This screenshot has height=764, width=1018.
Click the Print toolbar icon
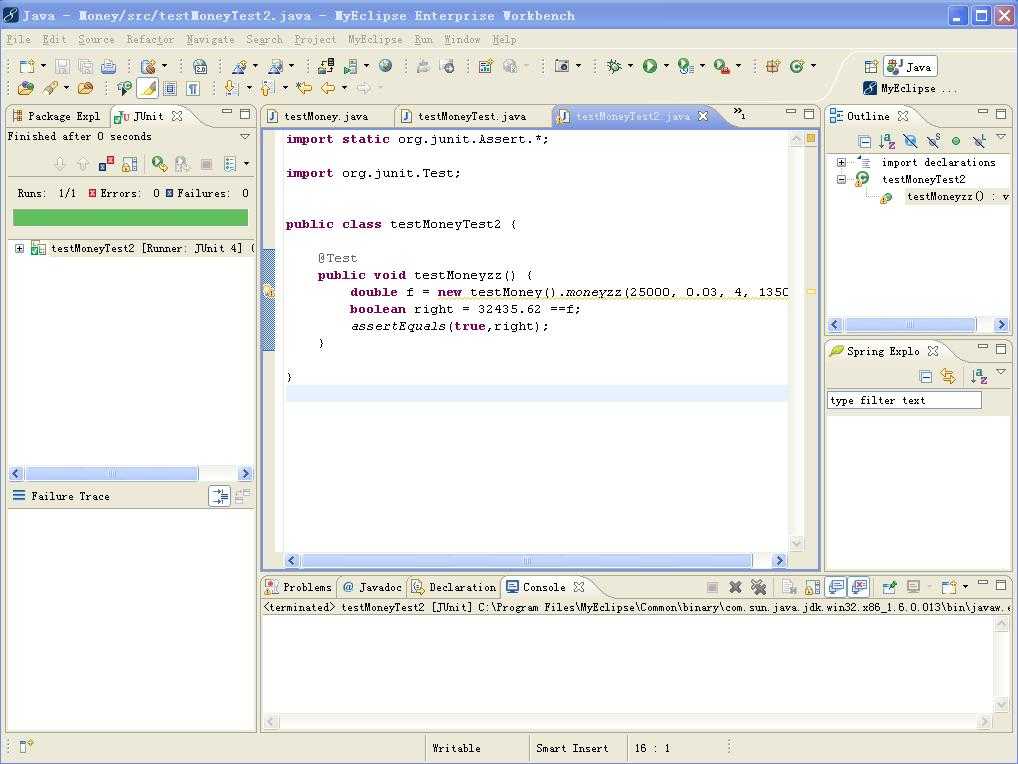pos(108,66)
